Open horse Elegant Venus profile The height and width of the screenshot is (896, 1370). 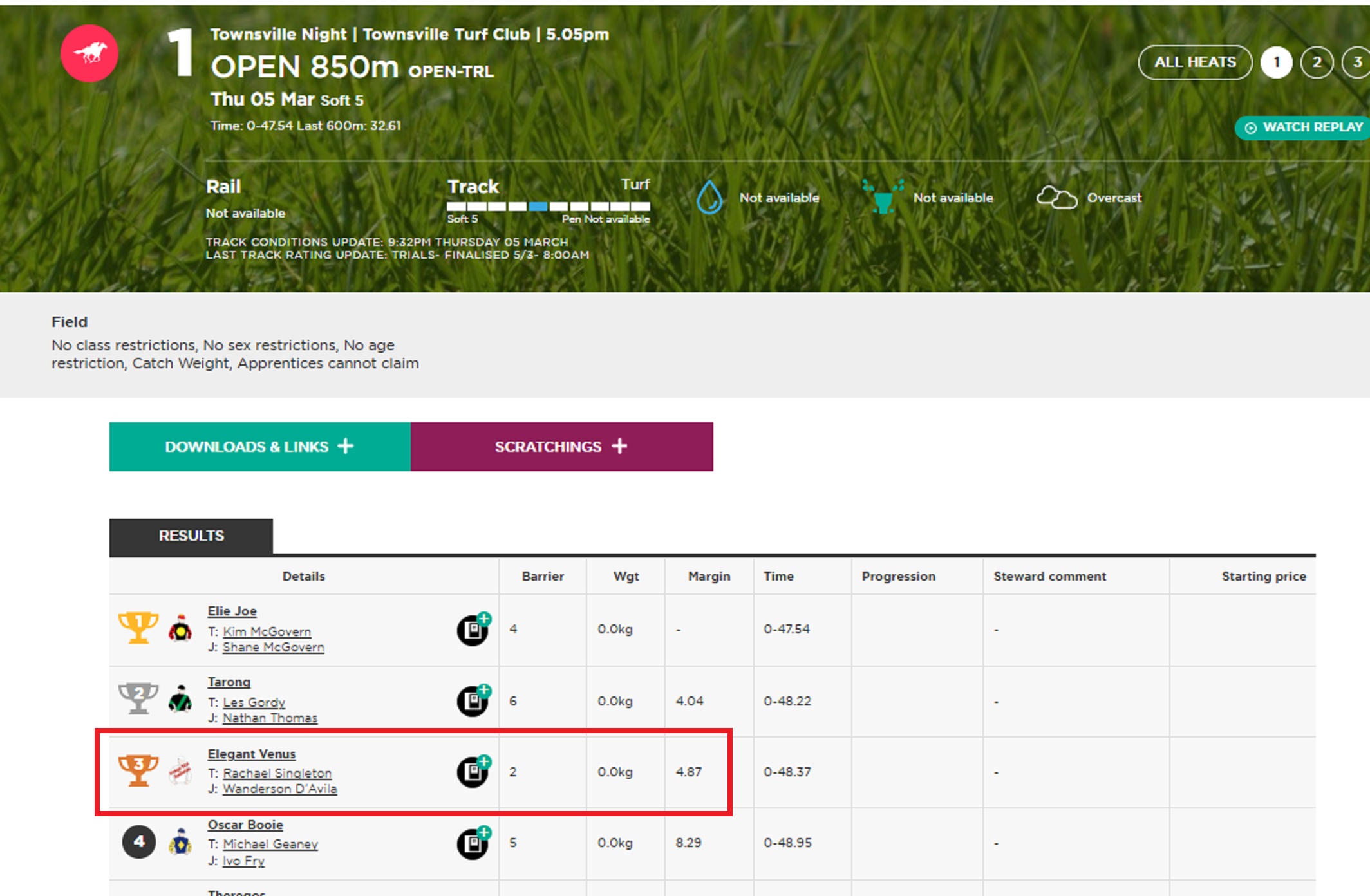251,754
